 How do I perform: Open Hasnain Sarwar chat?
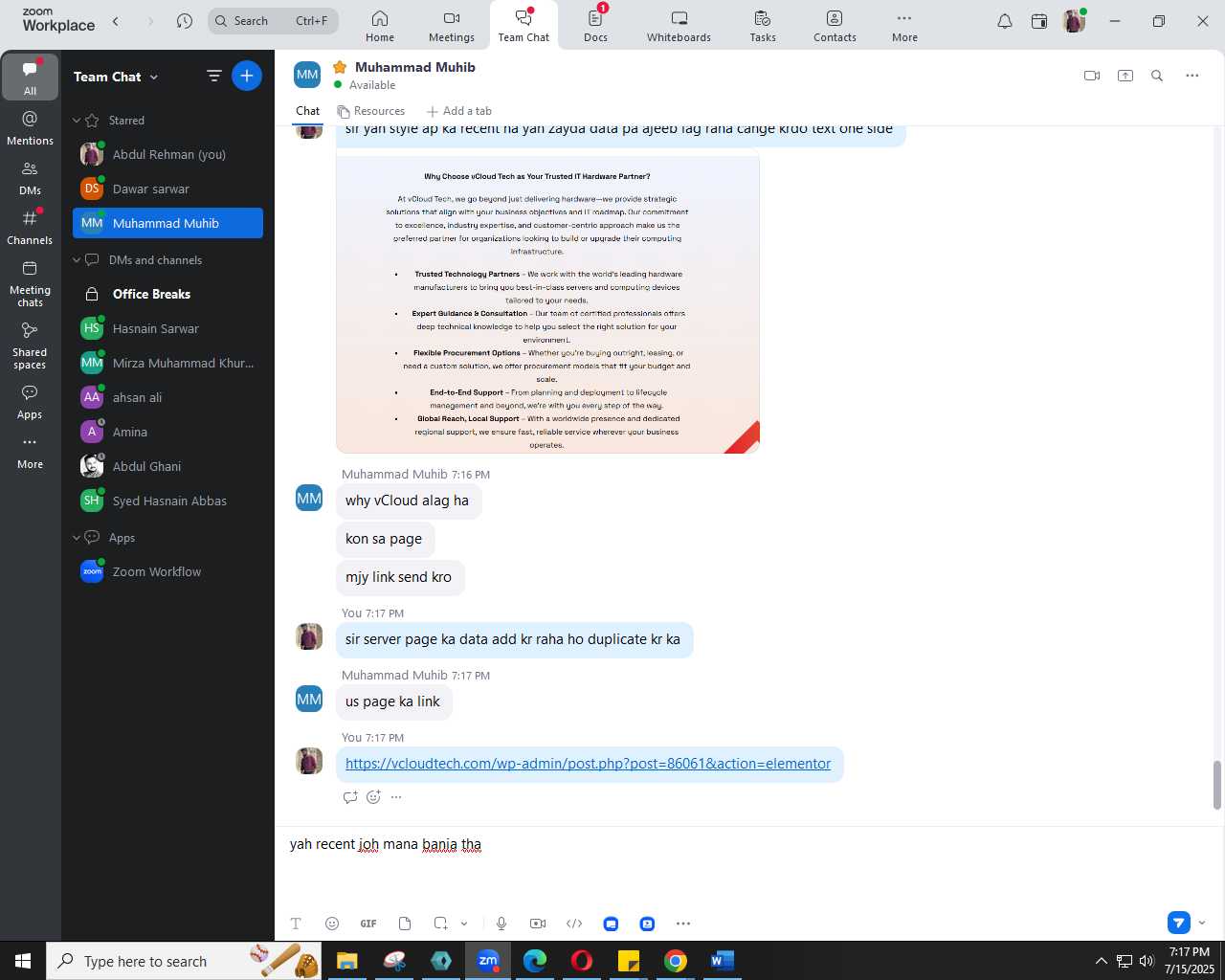[167, 328]
